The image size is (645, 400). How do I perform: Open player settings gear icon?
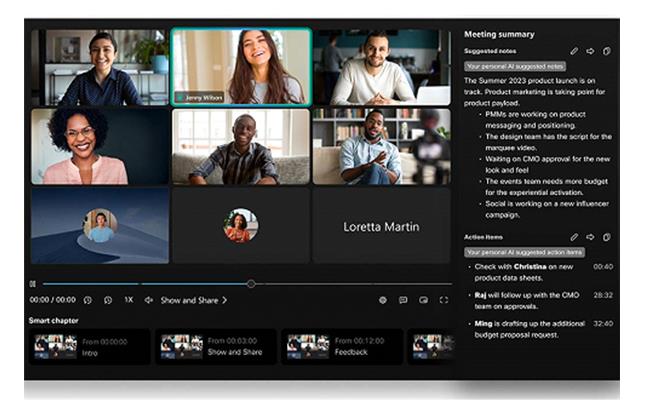point(383,300)
